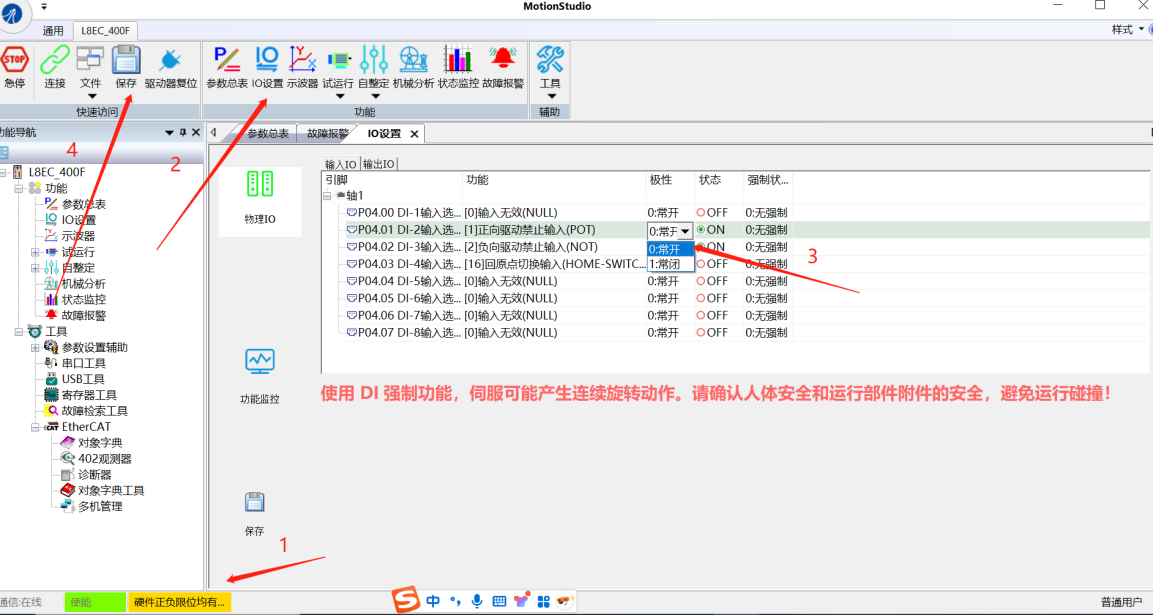1153x615 pixels.
Task: Open 串口工具 in navigation tree
Action: coord(83,363)
